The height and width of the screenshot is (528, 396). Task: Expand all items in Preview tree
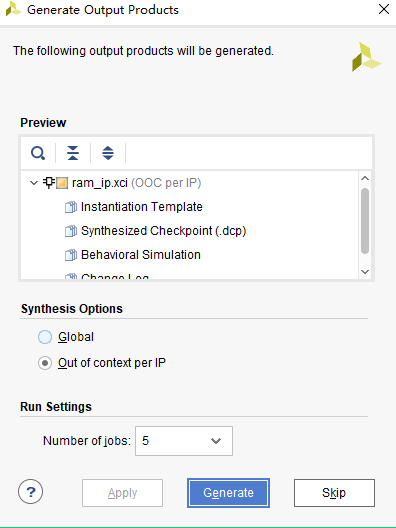coord(108,153)
